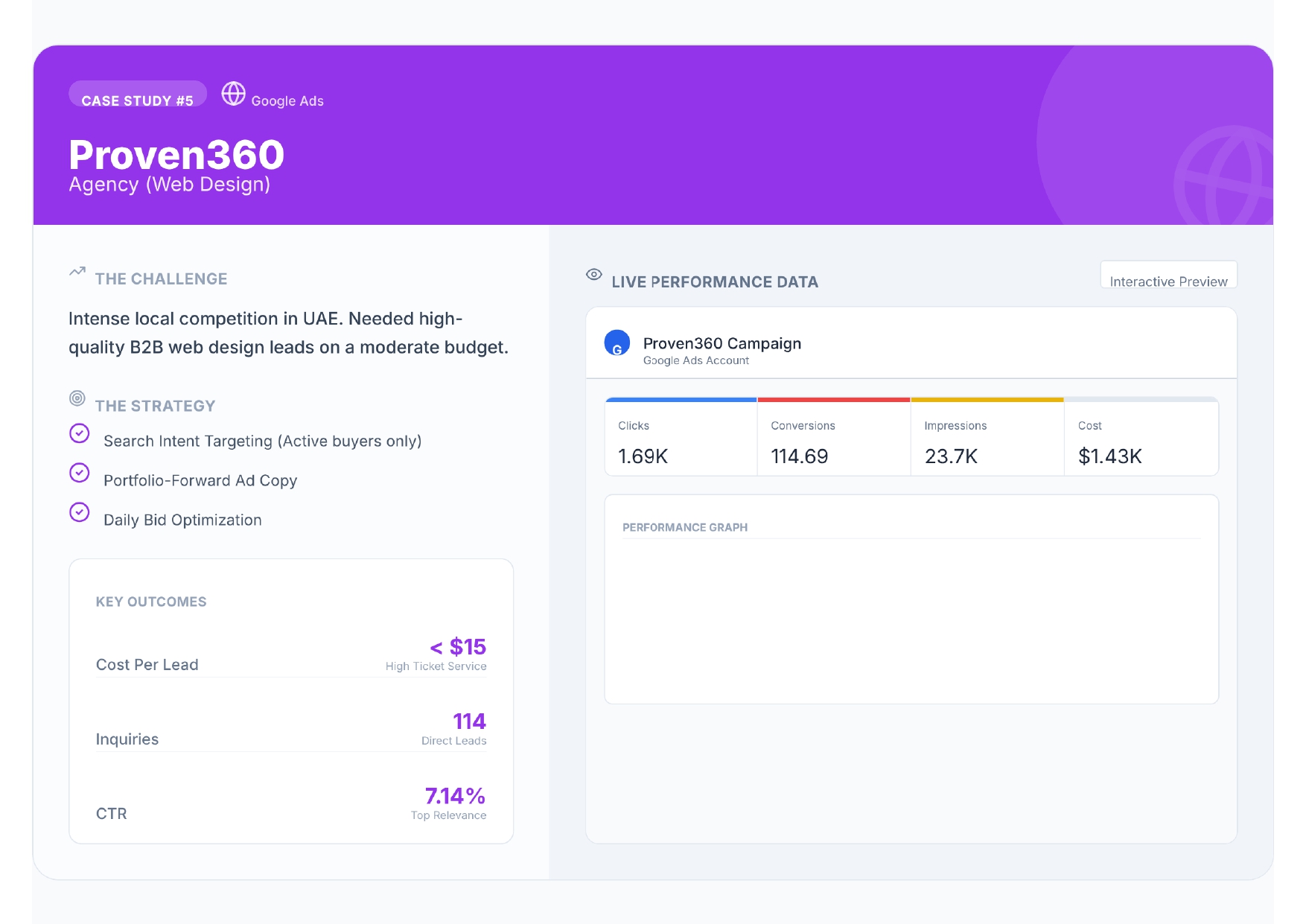1306x924 pixels.
Task: Click the Inquiries label
Action: [127, 739]
